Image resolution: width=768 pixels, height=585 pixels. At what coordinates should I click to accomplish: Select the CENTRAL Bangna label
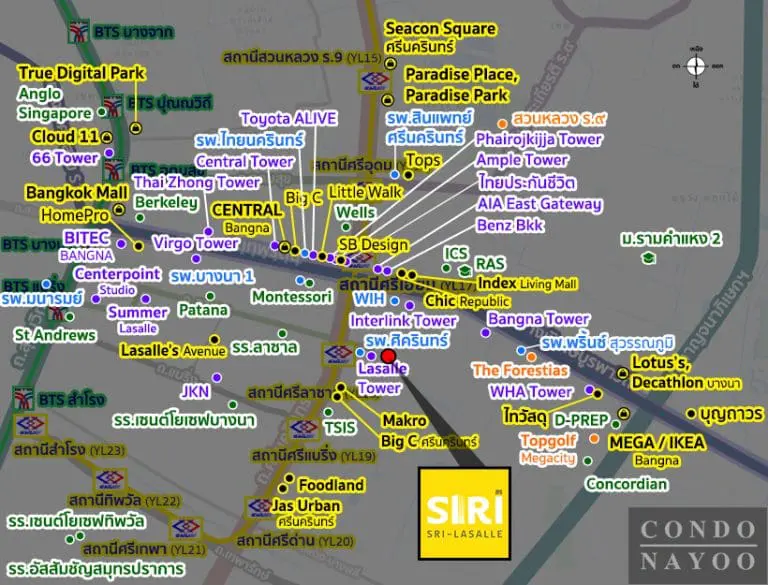247,218
